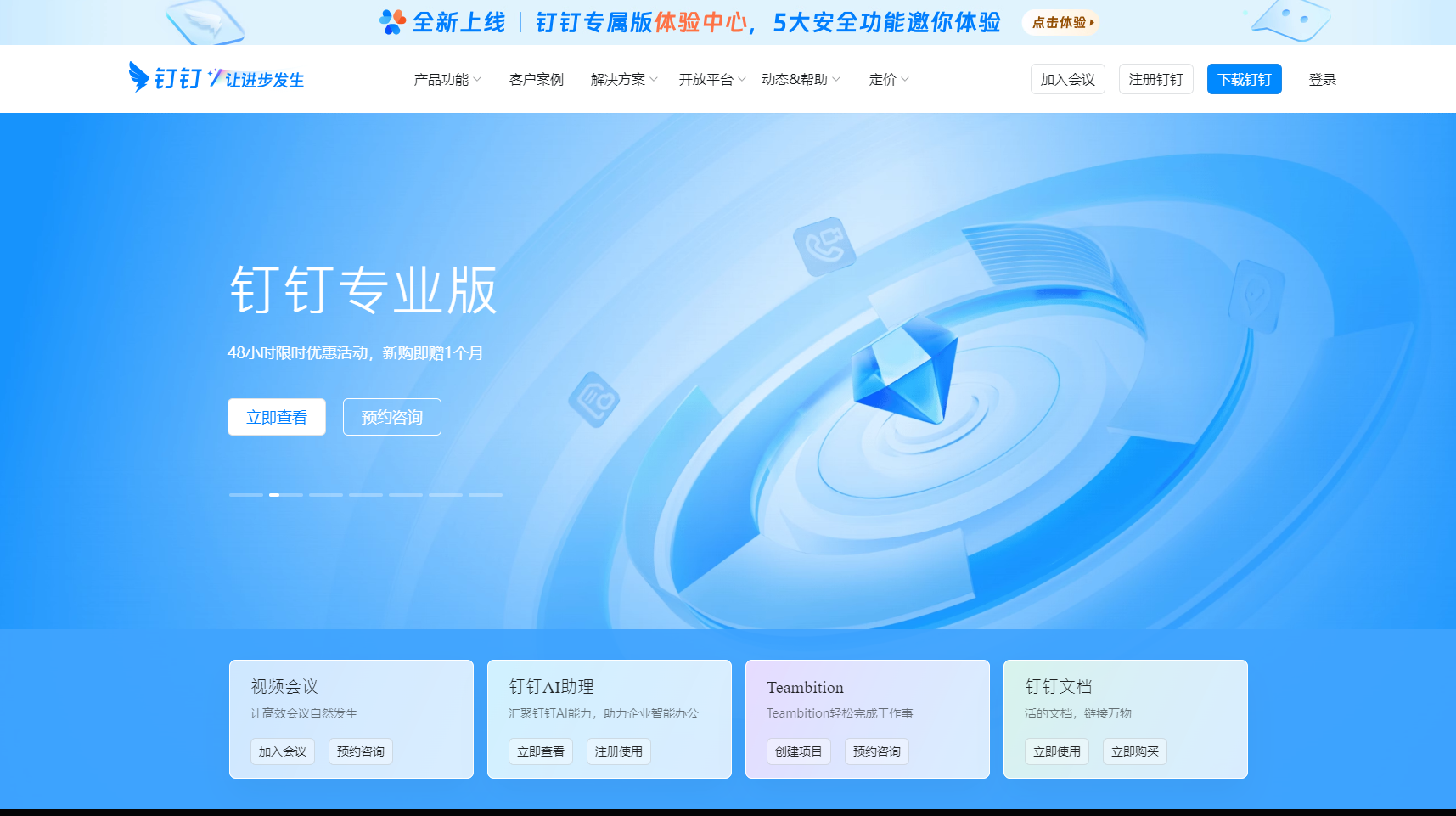The height and width of the screenshot is (816, 1456).
Task: Click the 登录 link
Action: (1323, 79)
